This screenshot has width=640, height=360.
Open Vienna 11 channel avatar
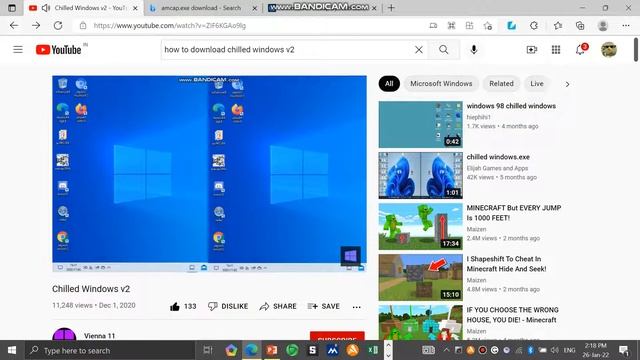click(x=64, y=334)
